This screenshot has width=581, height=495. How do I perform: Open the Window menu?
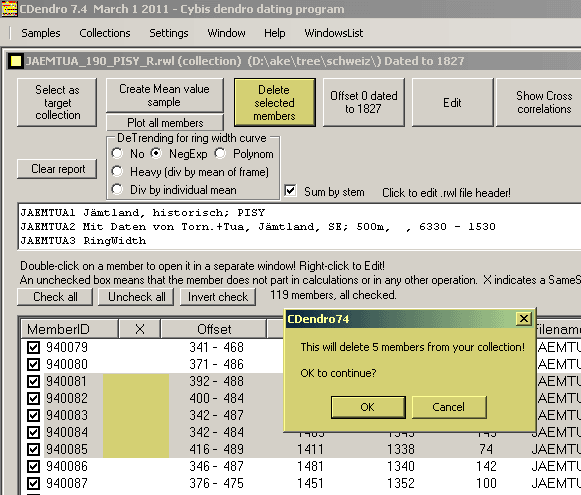pyautogui.click(x=226, y=33)
